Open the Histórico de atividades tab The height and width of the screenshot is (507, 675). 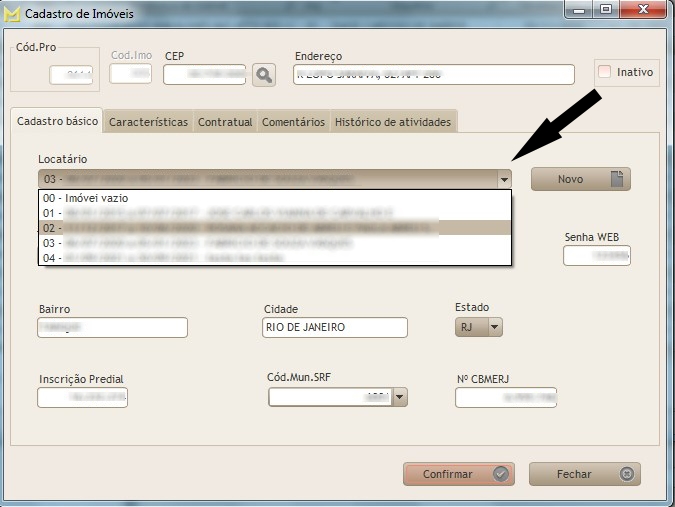tap(392, 122)
